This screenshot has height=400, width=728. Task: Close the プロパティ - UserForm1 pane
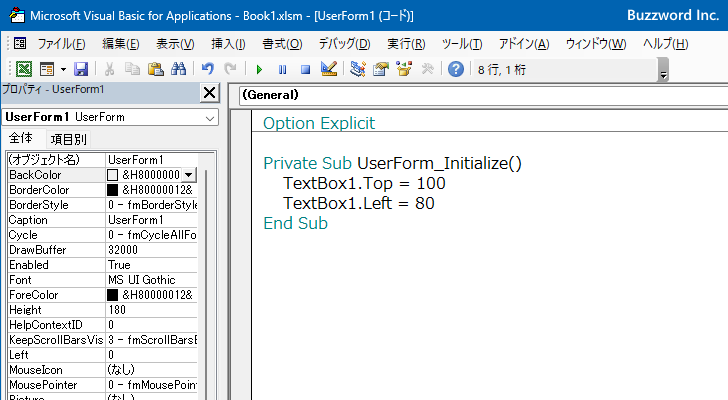click(209, 93)
